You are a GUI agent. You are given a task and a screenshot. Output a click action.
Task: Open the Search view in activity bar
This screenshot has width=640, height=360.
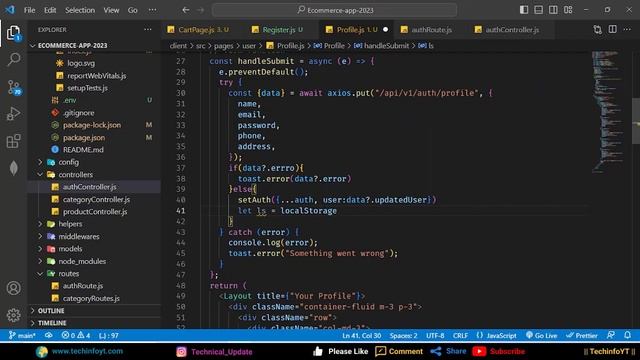click(13, 60)
